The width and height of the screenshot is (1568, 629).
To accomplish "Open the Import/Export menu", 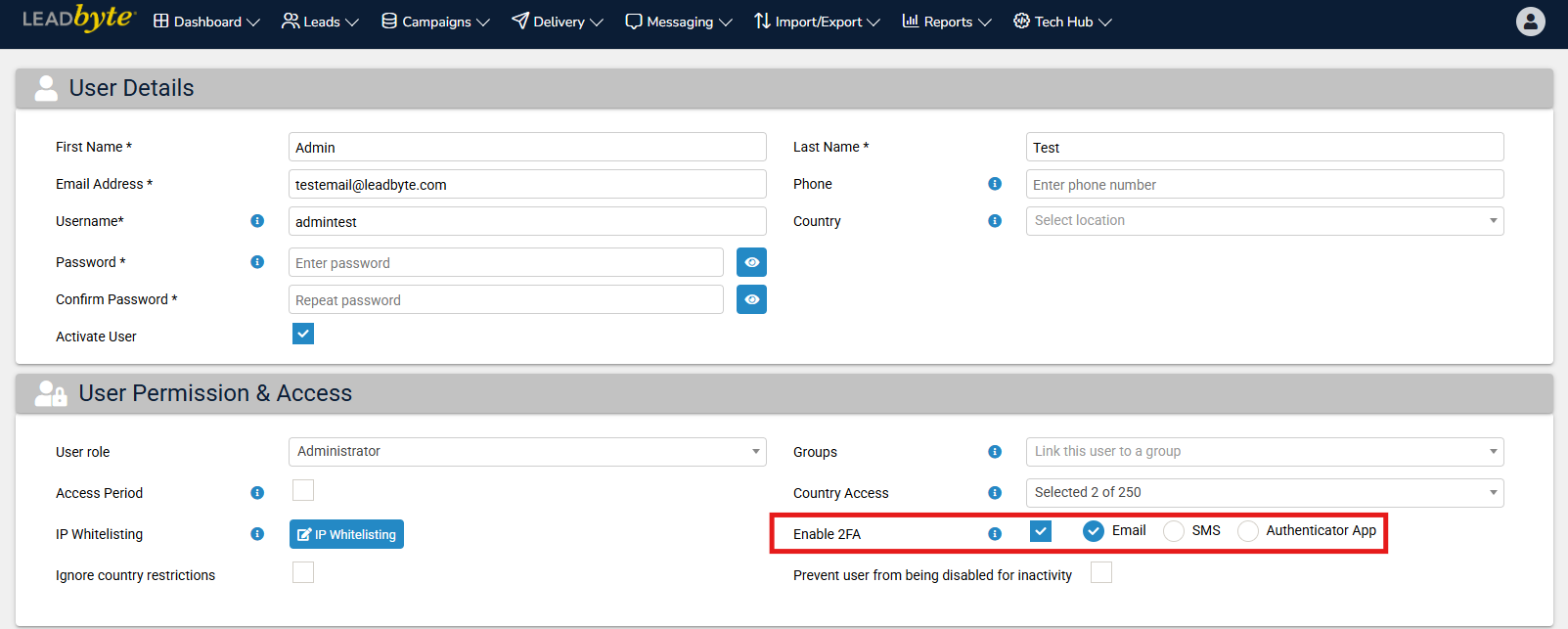I will pyautogui.click(x=817, y=22).
